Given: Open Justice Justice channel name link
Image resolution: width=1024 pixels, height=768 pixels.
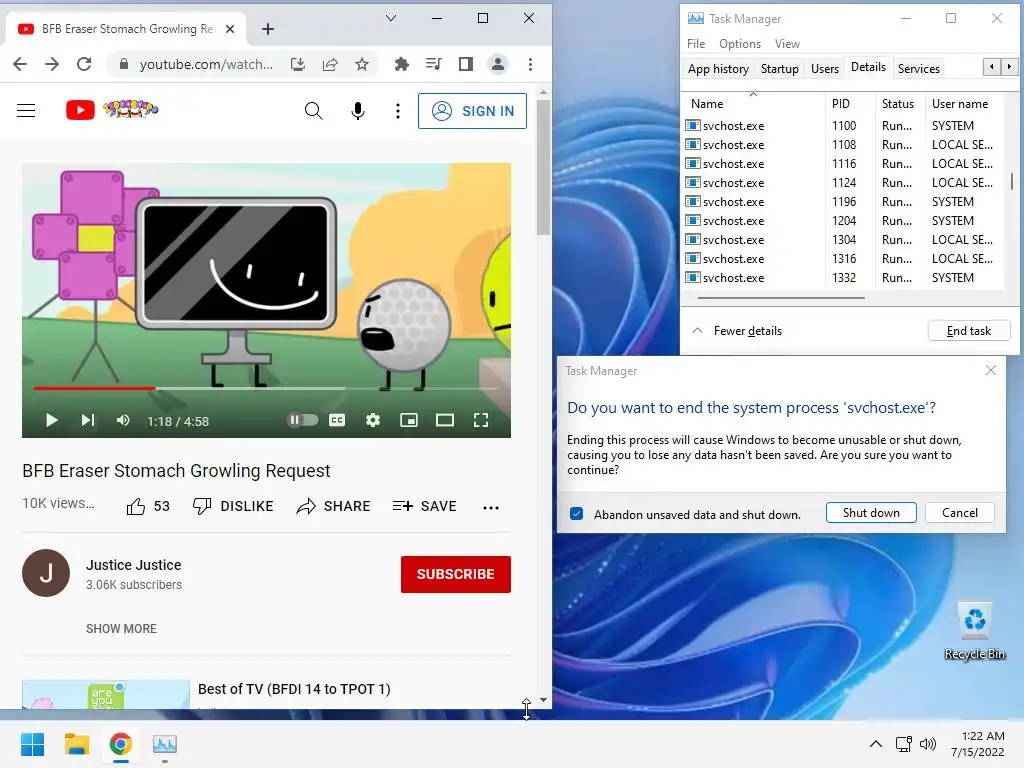Looking at the screenshot, I should coord(134,565).
